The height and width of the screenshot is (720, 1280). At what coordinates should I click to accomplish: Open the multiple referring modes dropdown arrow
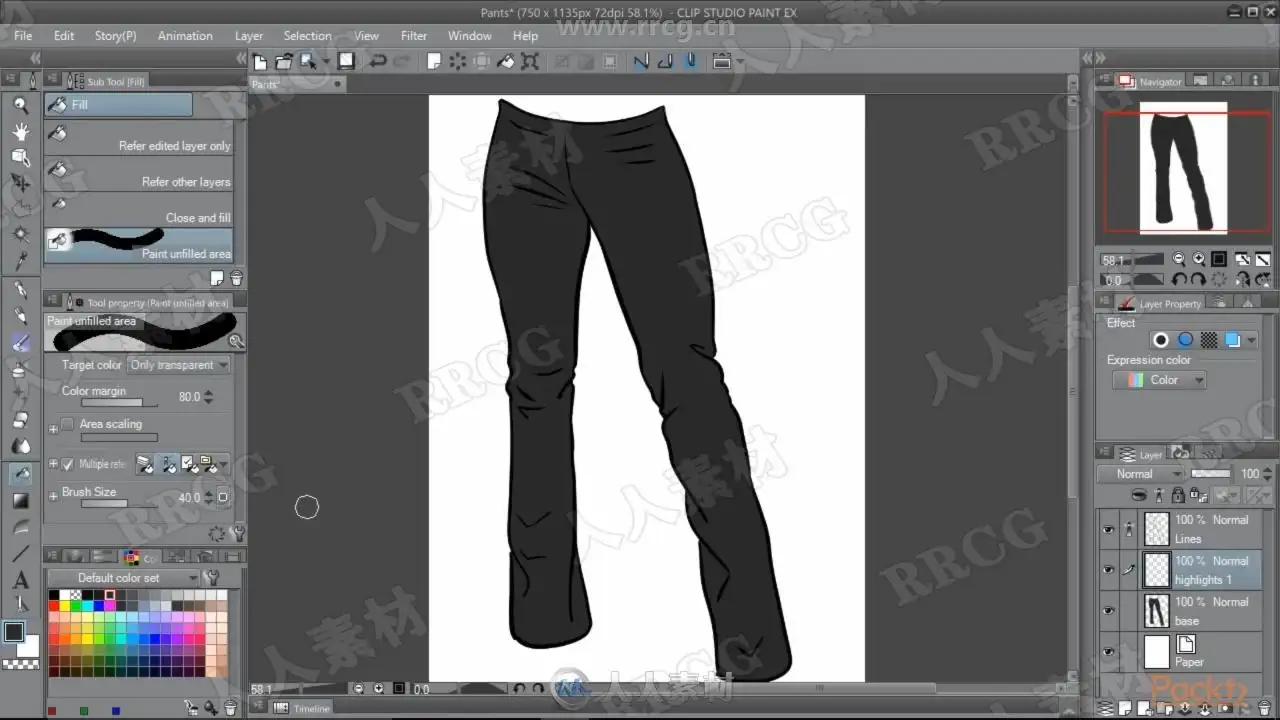pyautogui.click(x=224, y=464)
